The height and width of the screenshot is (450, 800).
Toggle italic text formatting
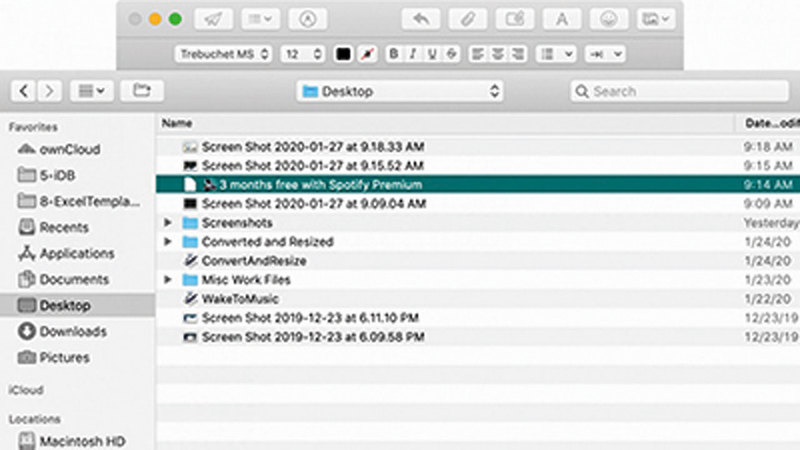[x=413, y=53]
